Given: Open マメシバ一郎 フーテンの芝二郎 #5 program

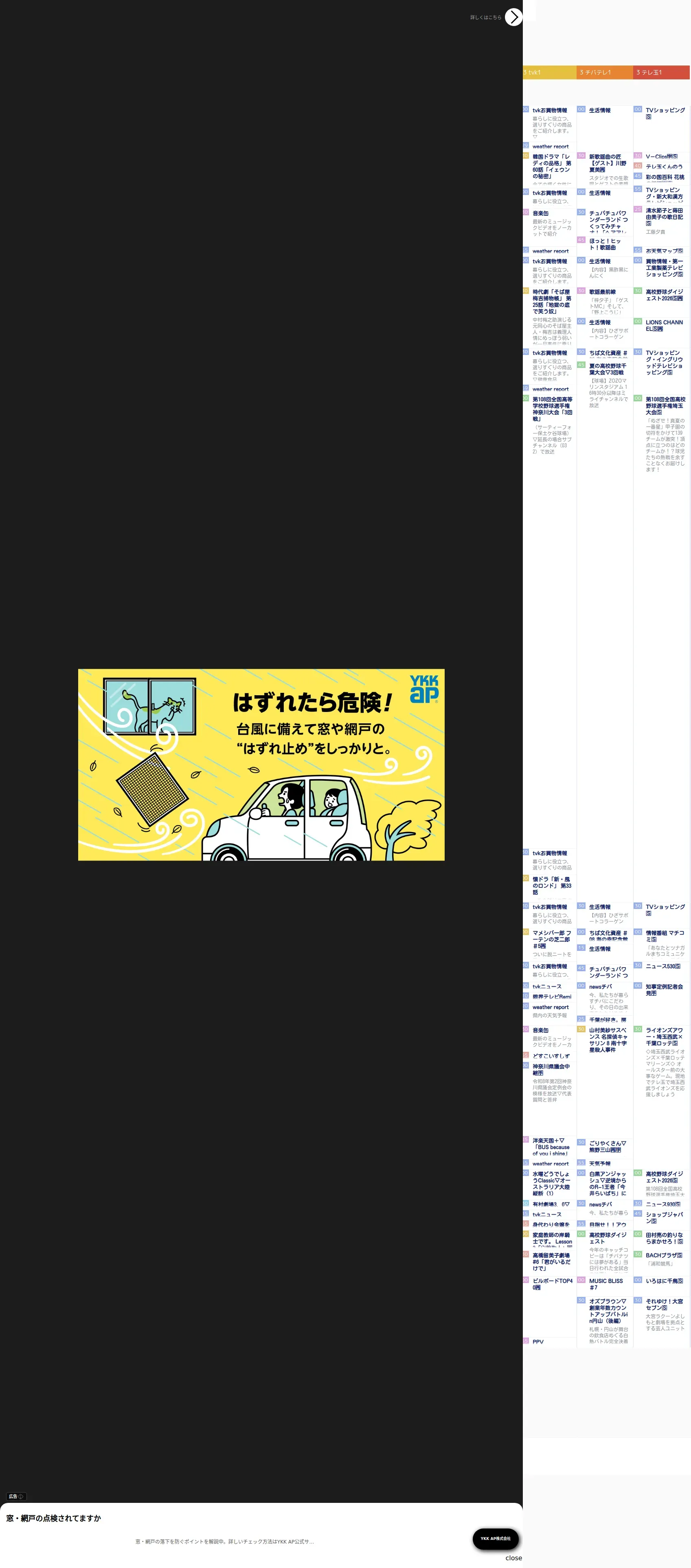Looking at the screenshot, I should (552, 939).
